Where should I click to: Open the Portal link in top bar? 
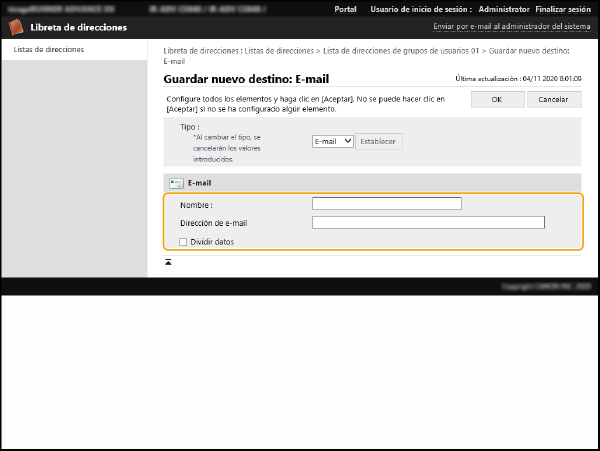pos(345,9)
